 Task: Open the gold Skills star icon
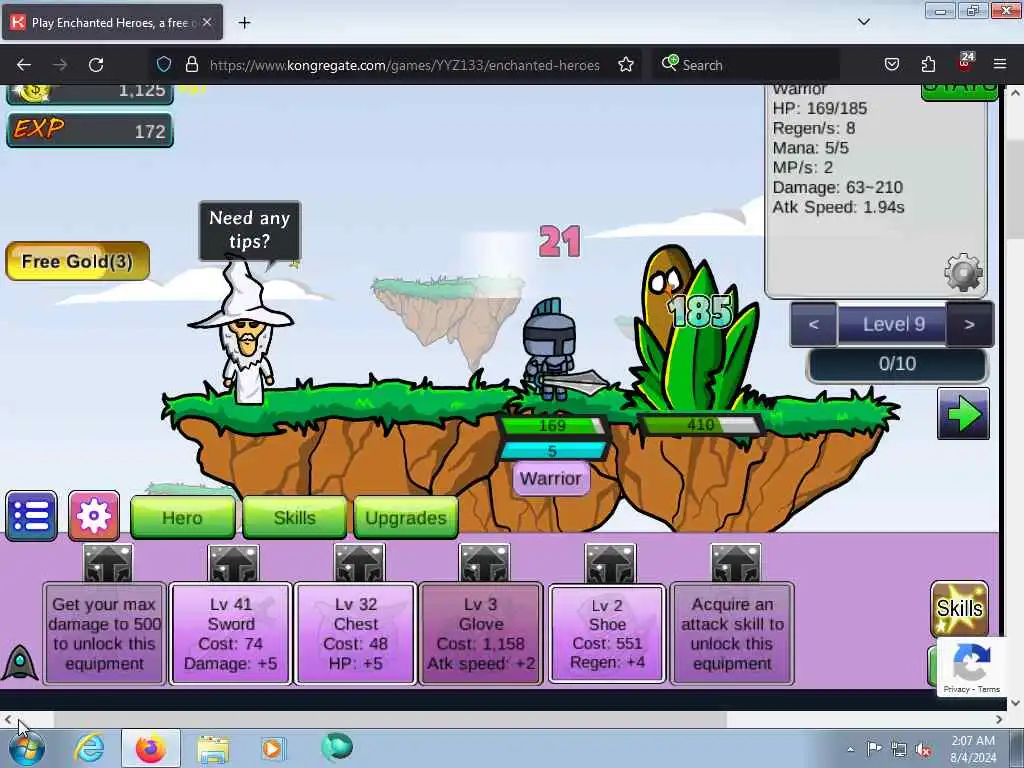click(959, 609)
